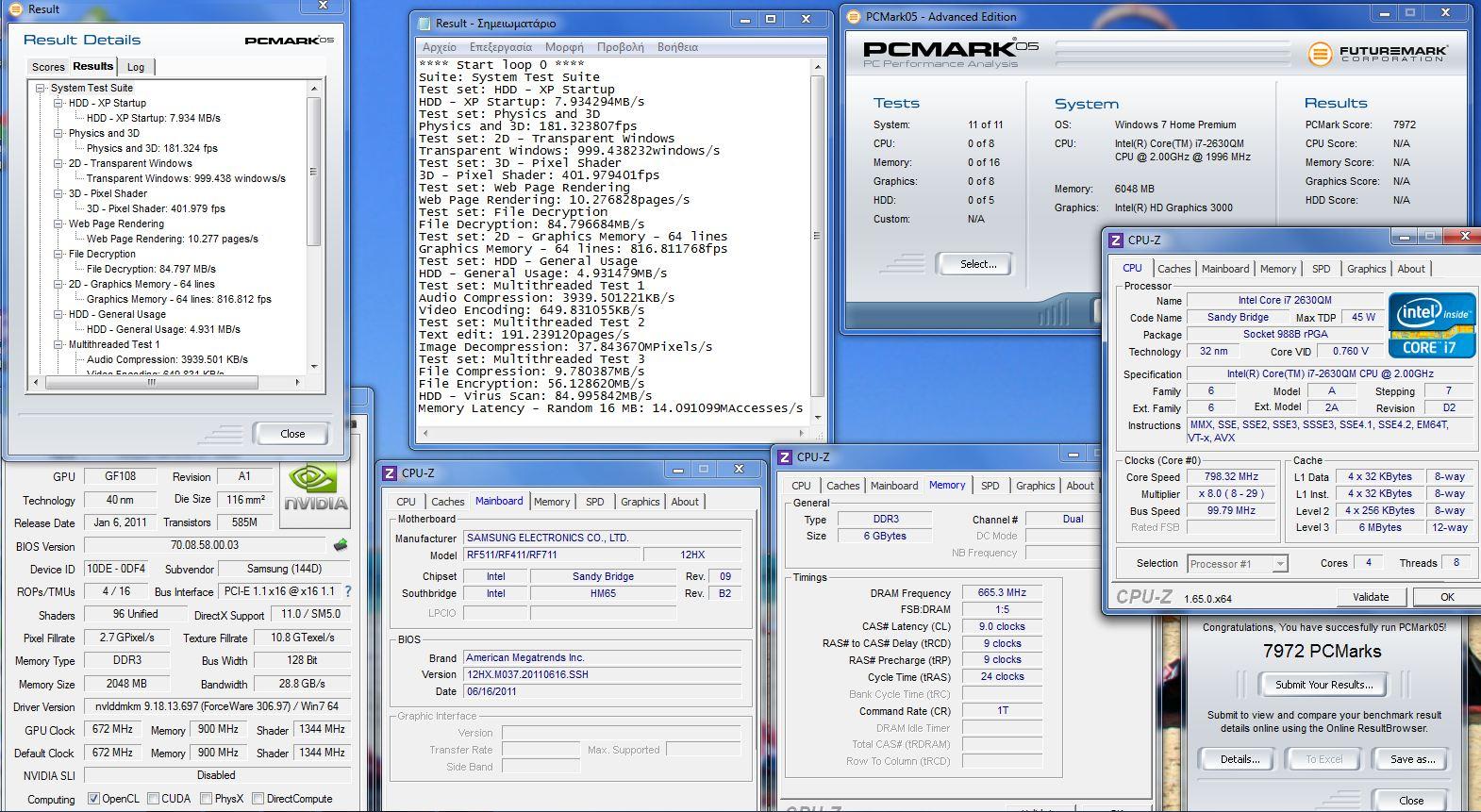Open Notepad's Μορφή menu

point(564,47)
